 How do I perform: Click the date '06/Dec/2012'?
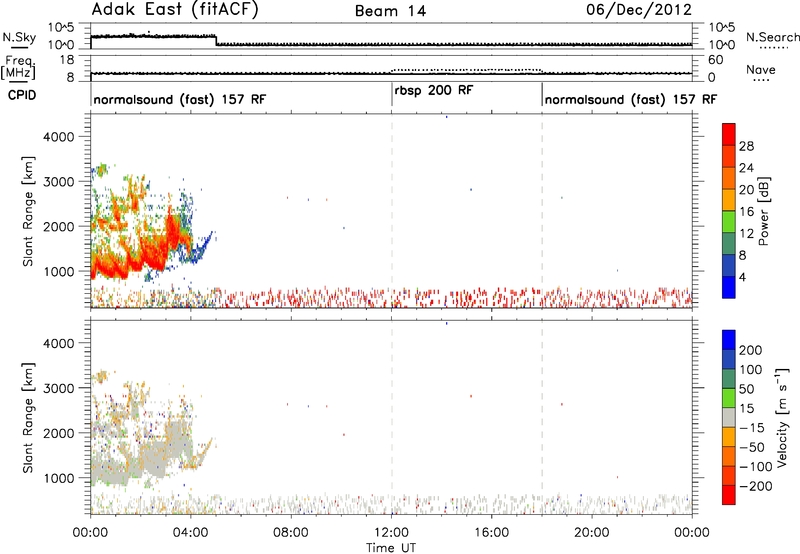[639, 10]
